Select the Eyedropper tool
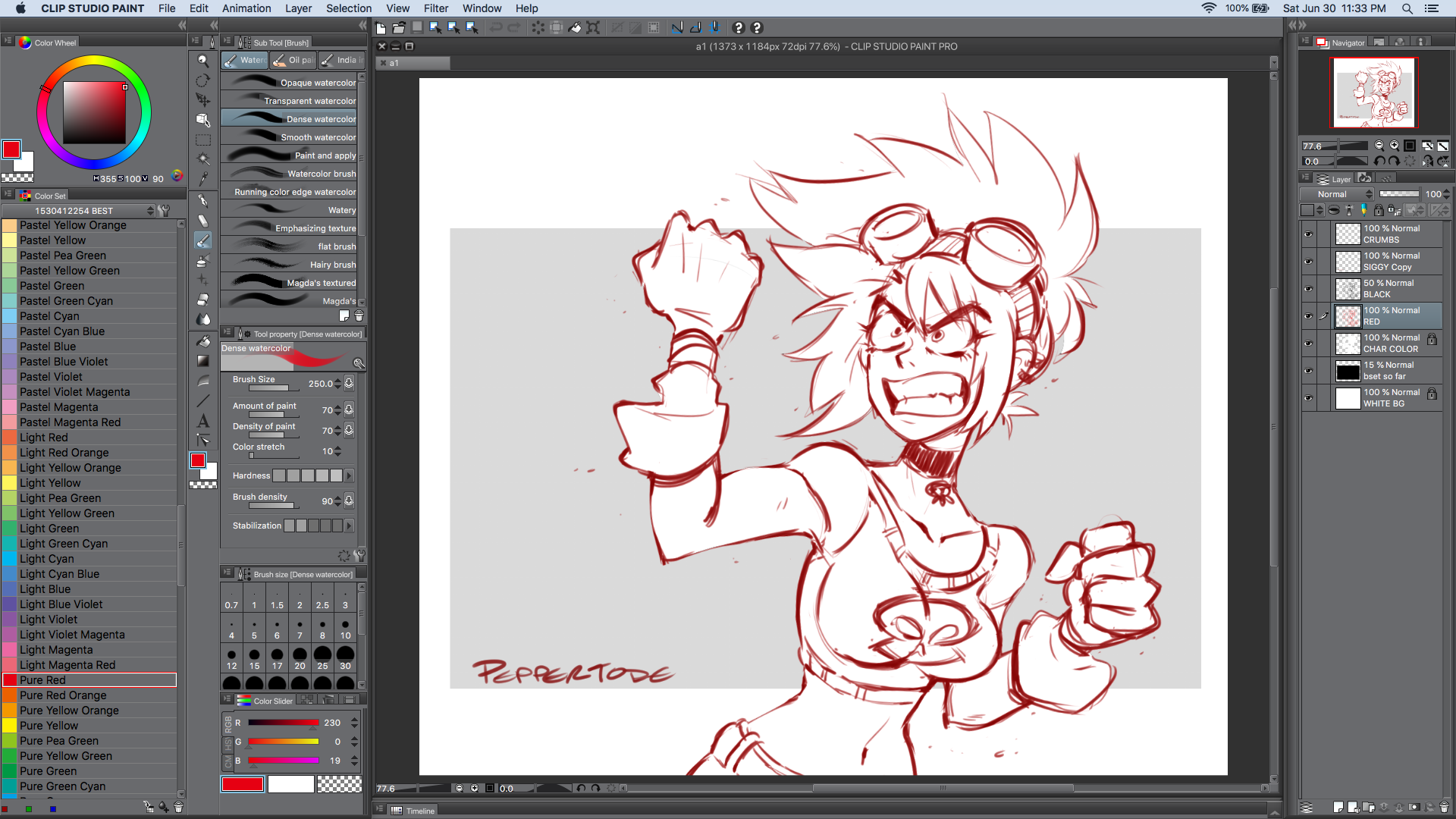Screen dimensions: 1456x819 (x=202, y=179)
